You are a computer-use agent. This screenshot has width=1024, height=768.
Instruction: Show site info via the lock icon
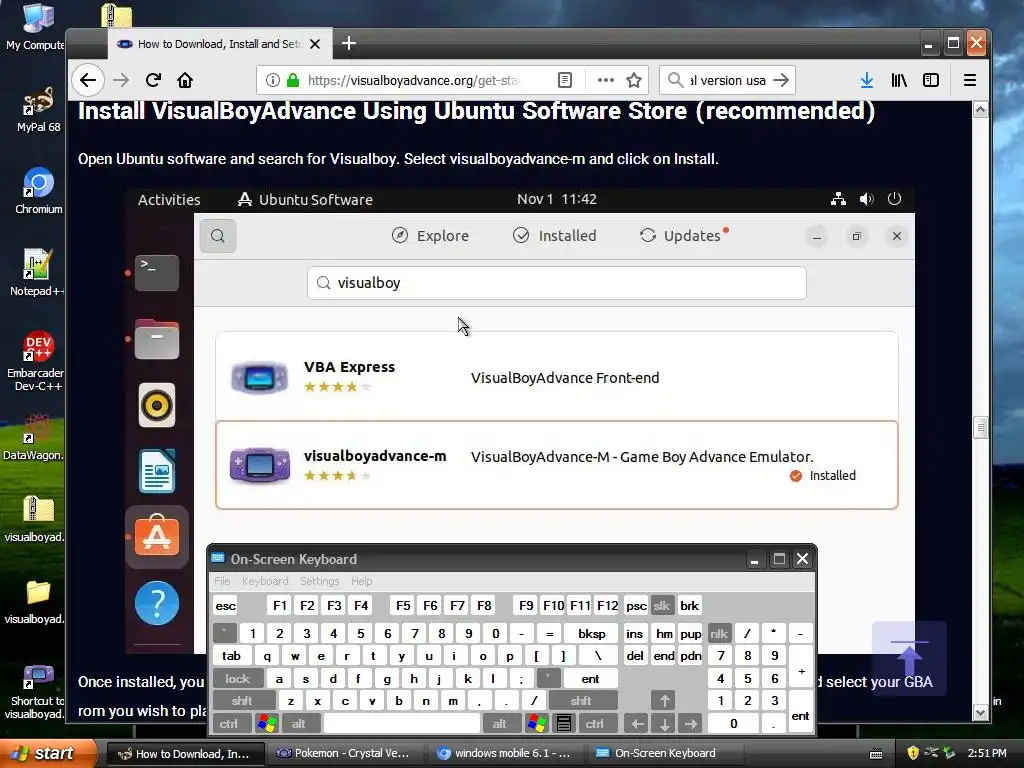tap(293, 80)
